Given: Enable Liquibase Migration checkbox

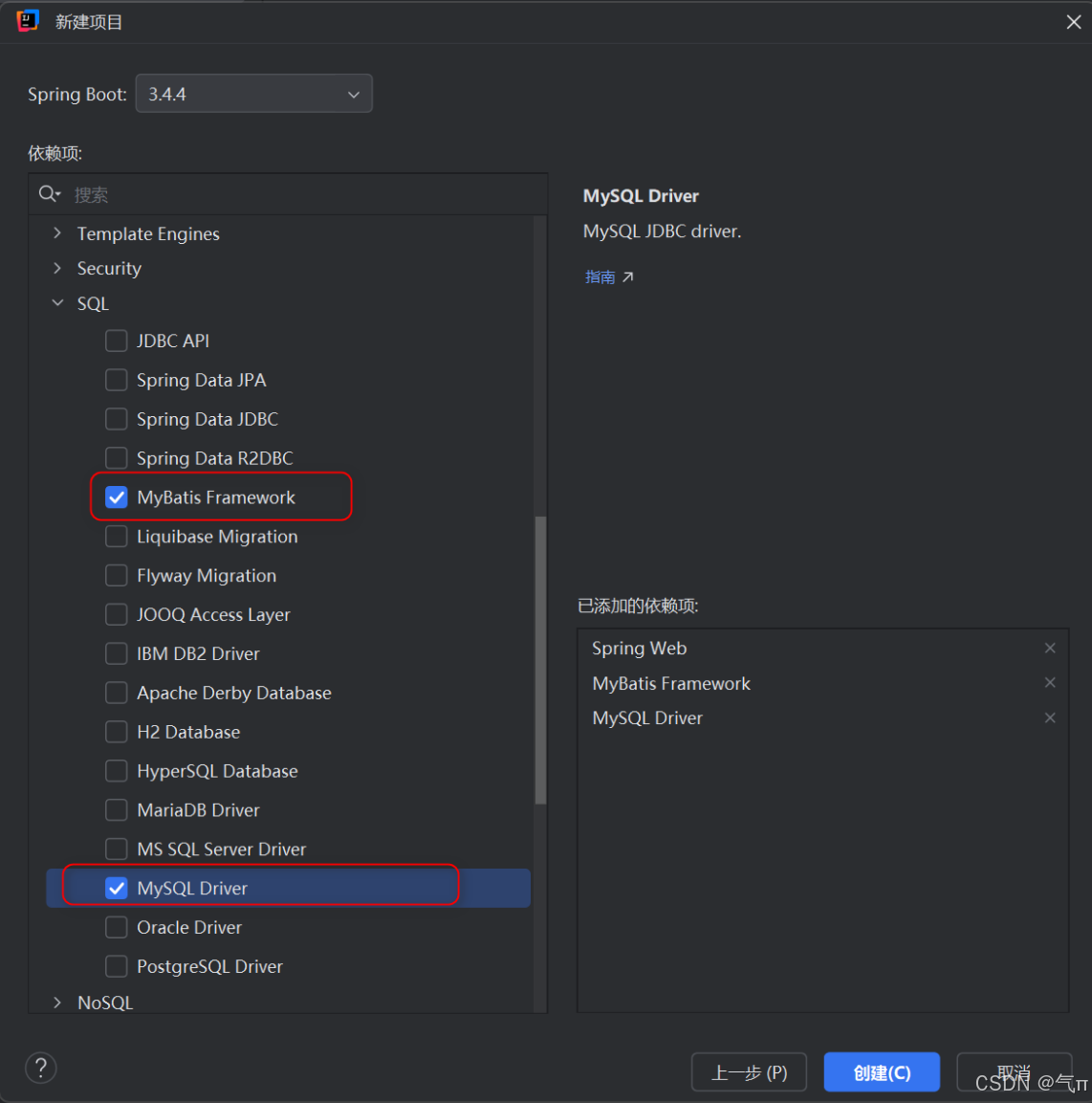Looking at the screenshot, I should [116, 536].
